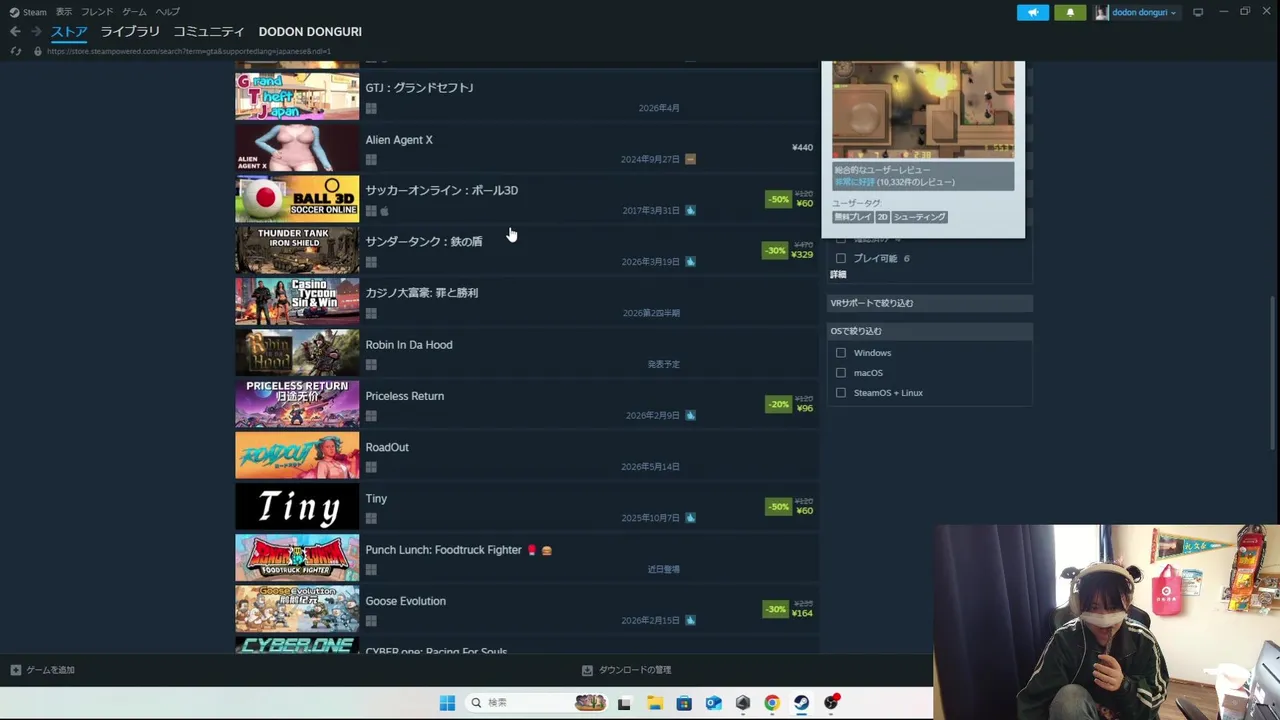Enter Big Picture mode via monitor icon
This screenshot has height=720, width=1280.
[x=1198, y=12]
